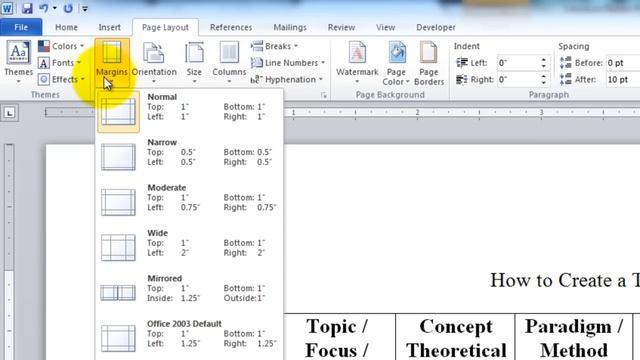Click the Redo icon
The image size is (640, 360).
(68, 8)
